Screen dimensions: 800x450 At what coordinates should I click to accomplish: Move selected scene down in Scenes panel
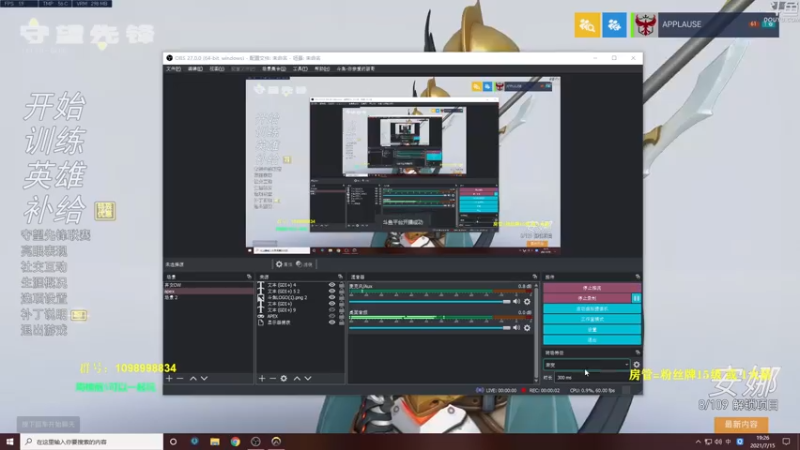click(x=204, y=379)
